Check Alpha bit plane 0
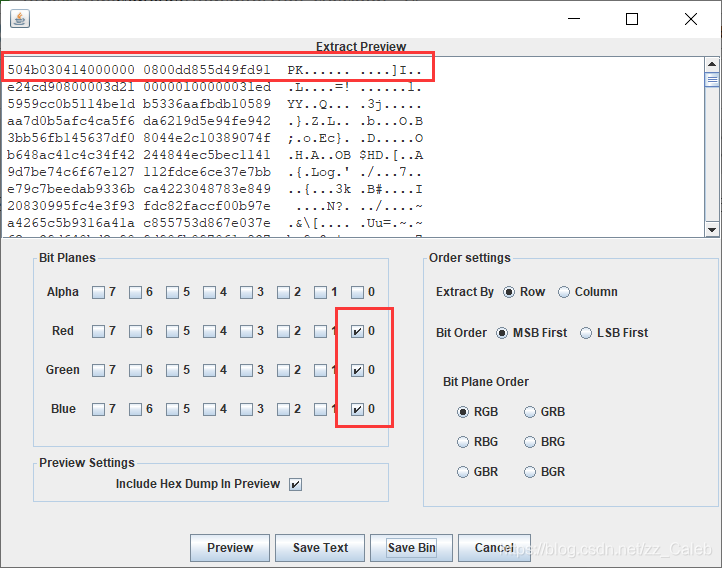The height and width of the screenshot is (568, 722). coord(357,292)
